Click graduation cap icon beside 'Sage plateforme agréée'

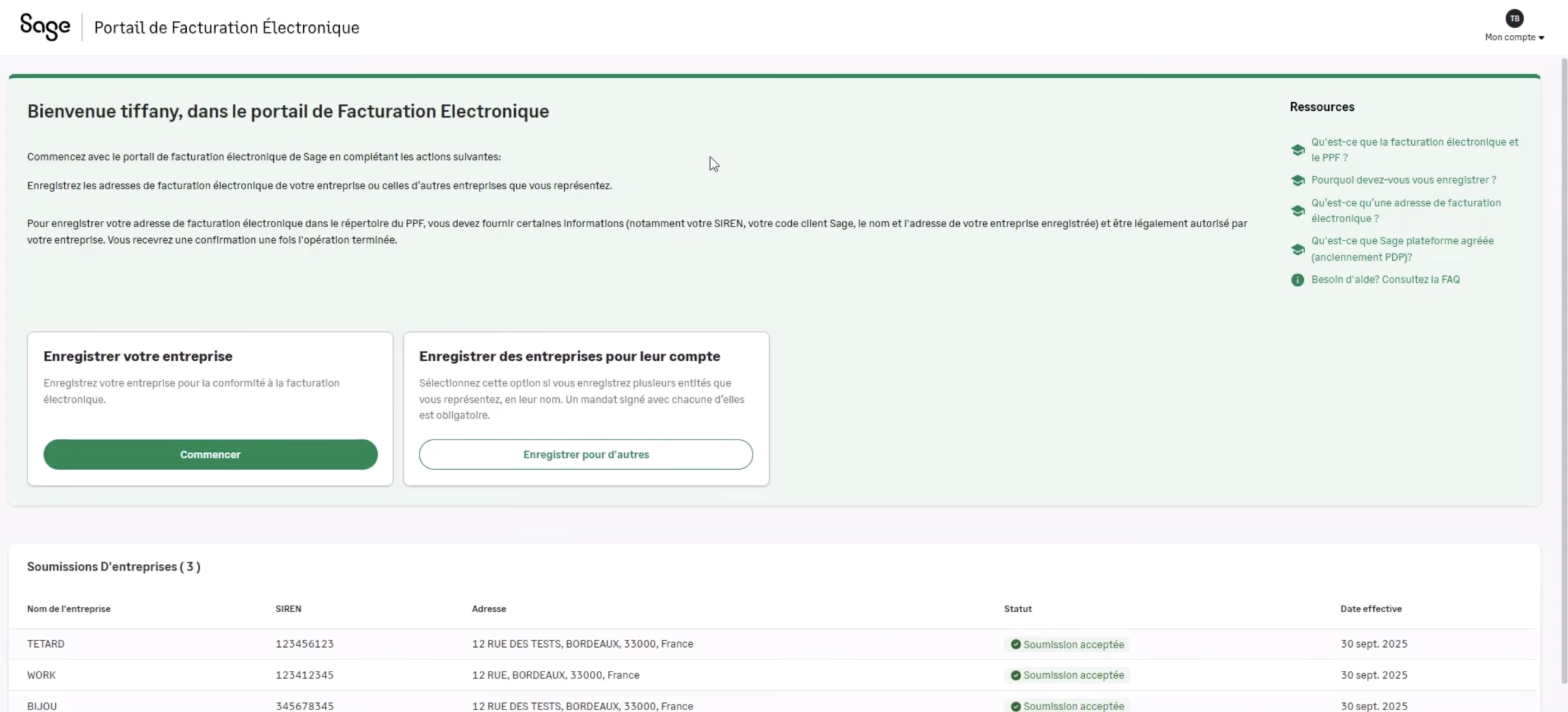click(1297, 249)
